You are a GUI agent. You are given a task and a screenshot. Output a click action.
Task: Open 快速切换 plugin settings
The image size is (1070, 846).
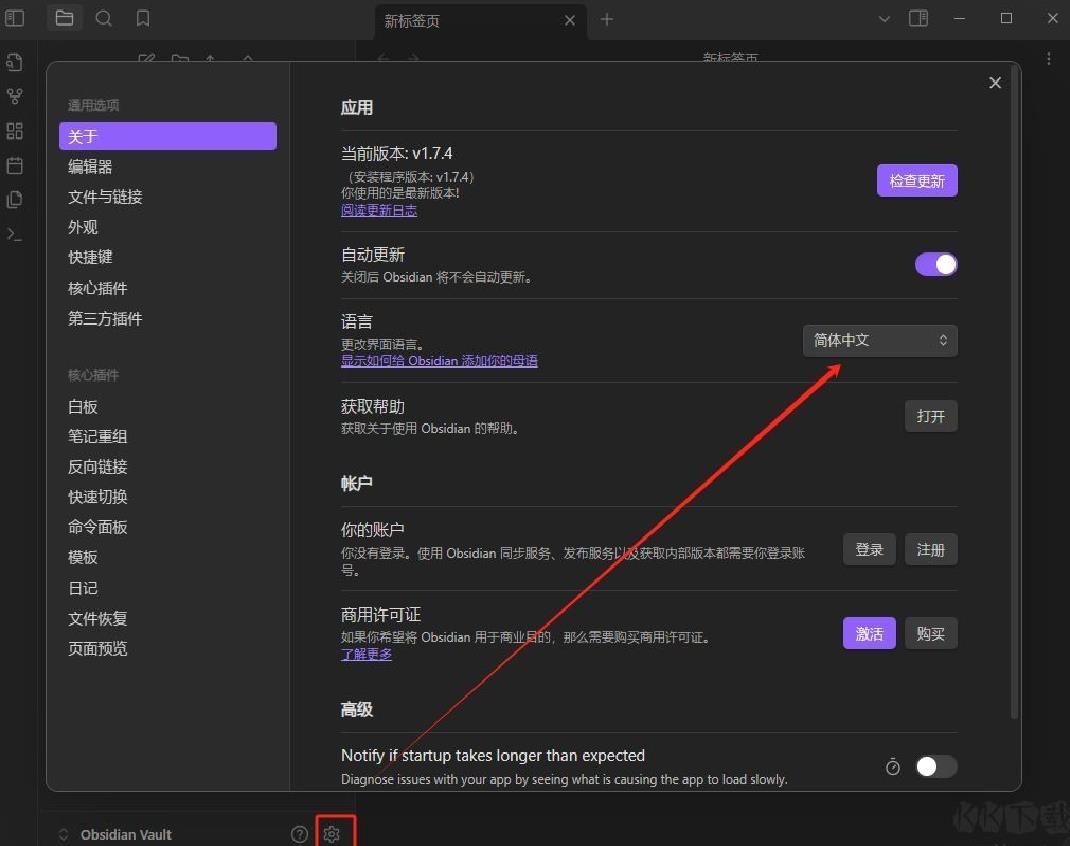click(x=168, y=497)
